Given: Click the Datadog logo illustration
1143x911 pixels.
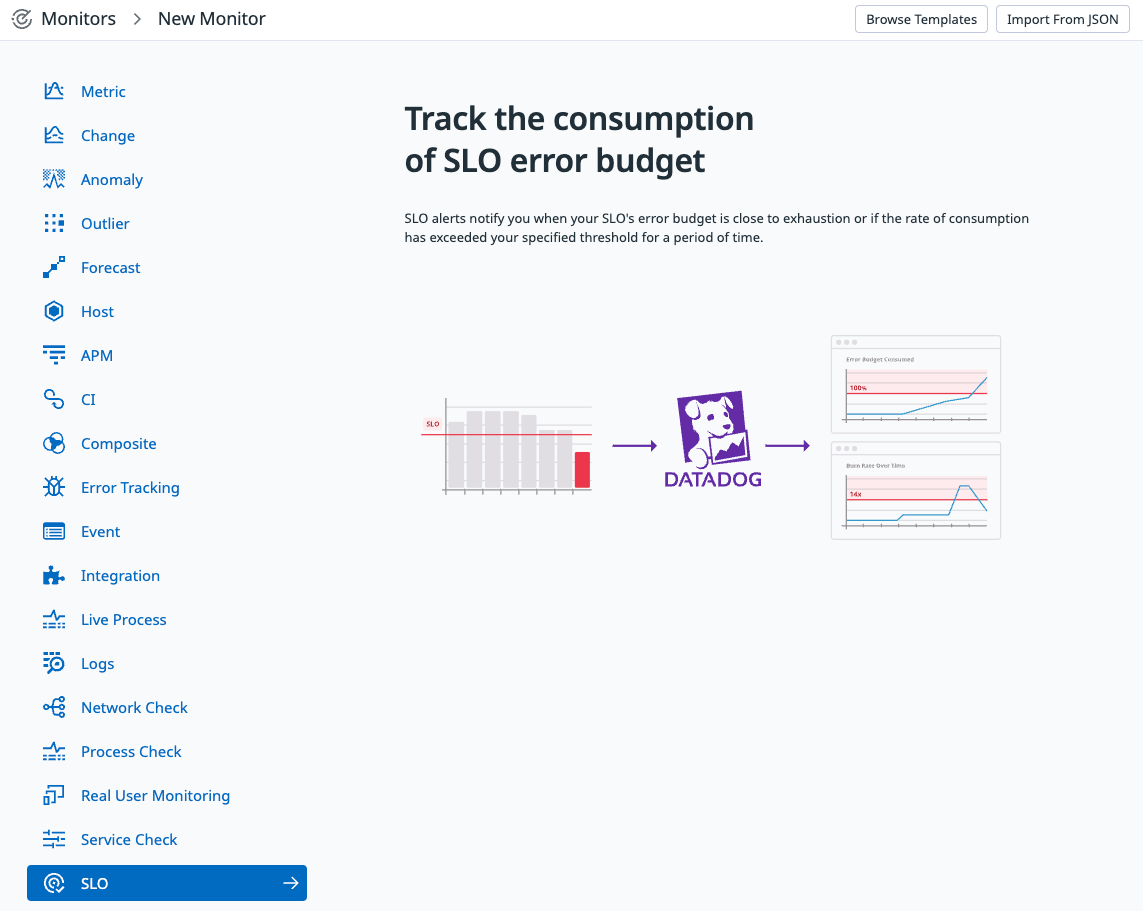Looking at the screenshot, I should point(713,439).
